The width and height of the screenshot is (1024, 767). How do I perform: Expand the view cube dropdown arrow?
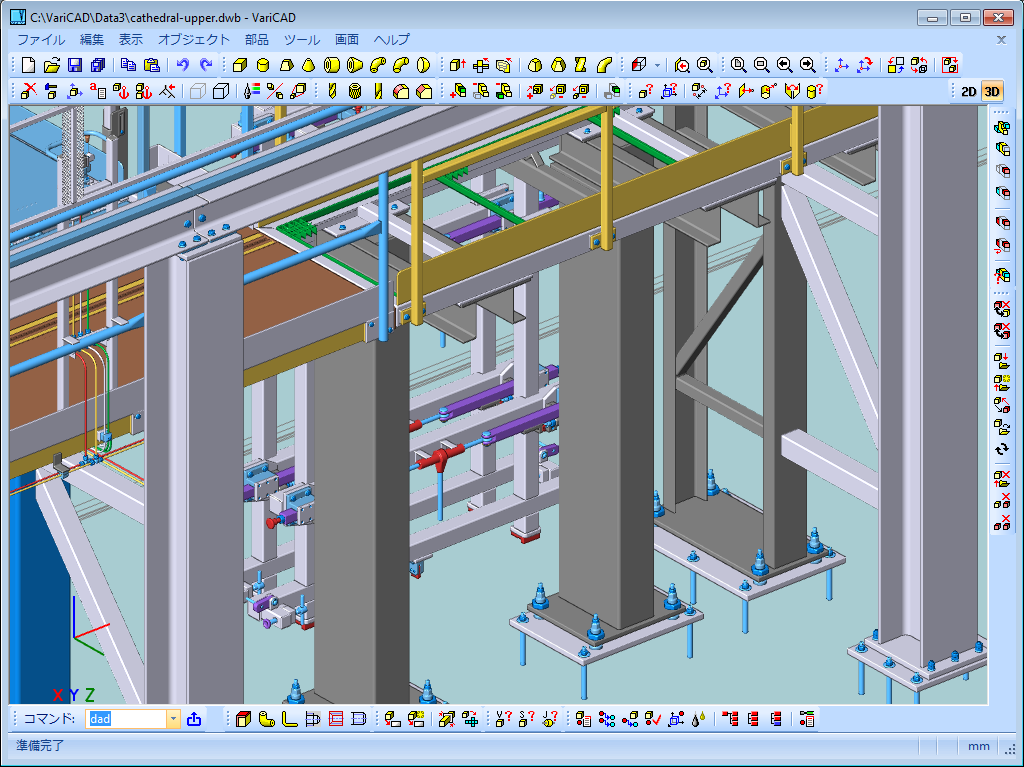[x=657, y=65]
